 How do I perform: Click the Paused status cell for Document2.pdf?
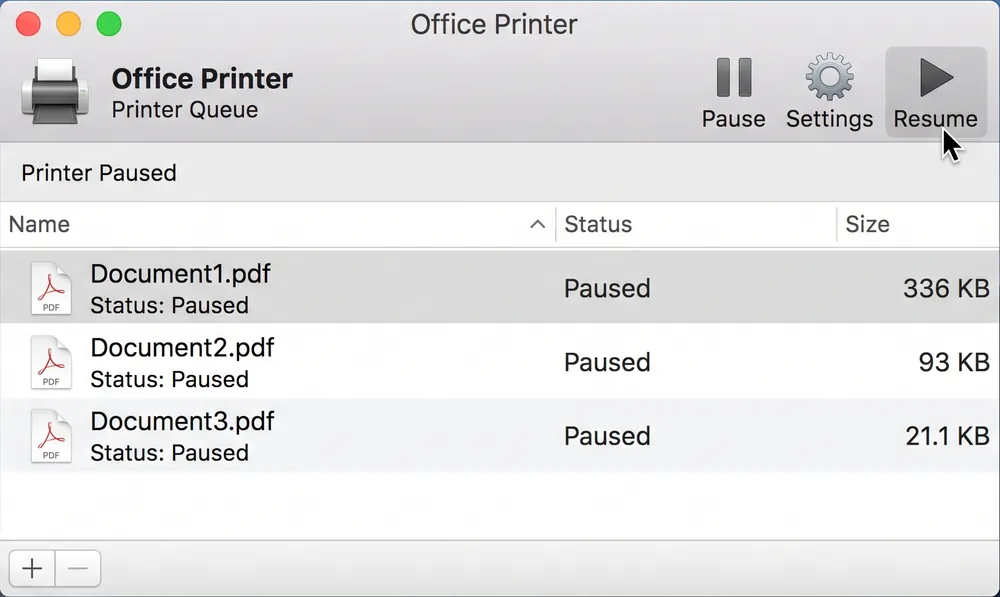607,362
